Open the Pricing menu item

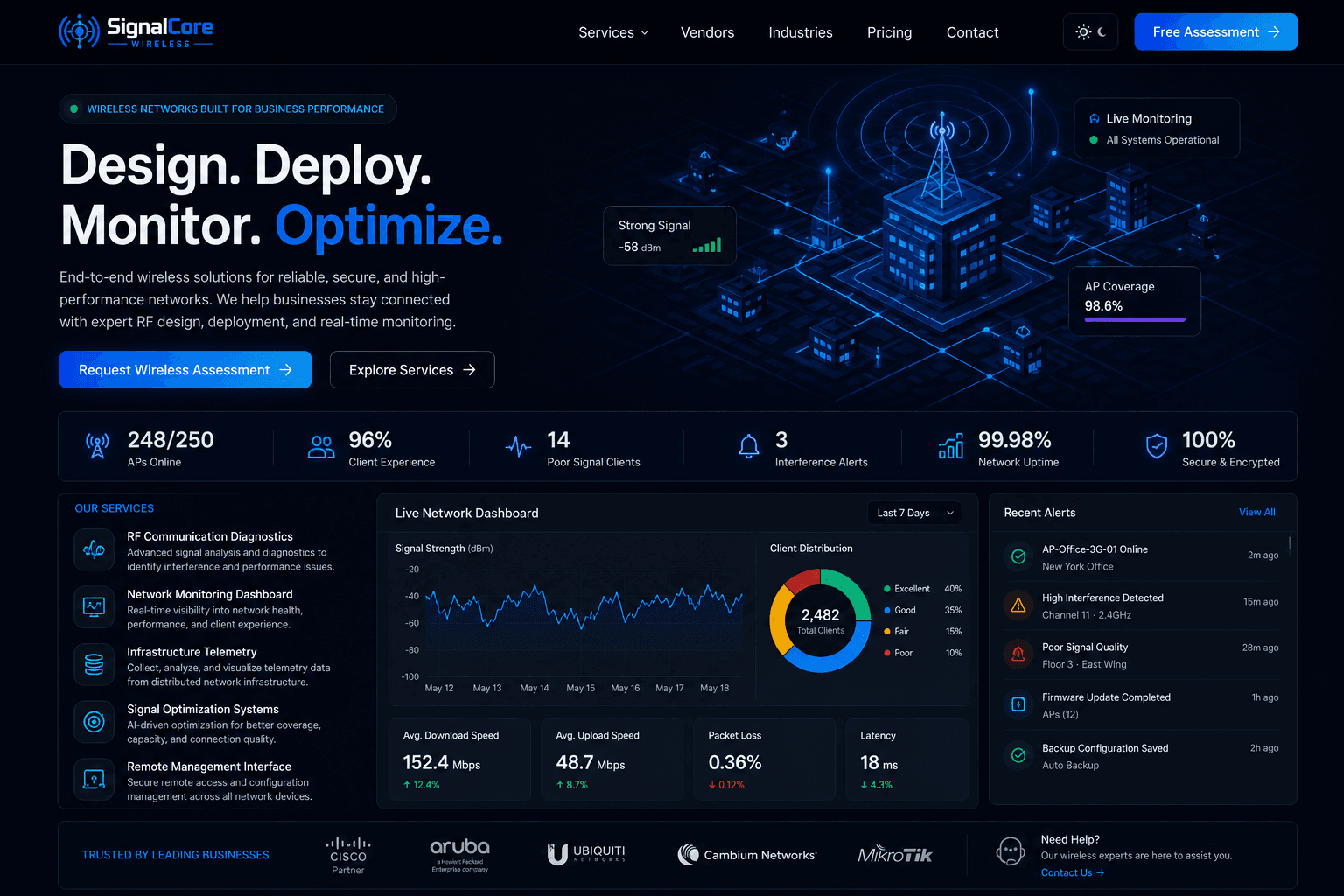pyautogui.click(x=889, y=32)
